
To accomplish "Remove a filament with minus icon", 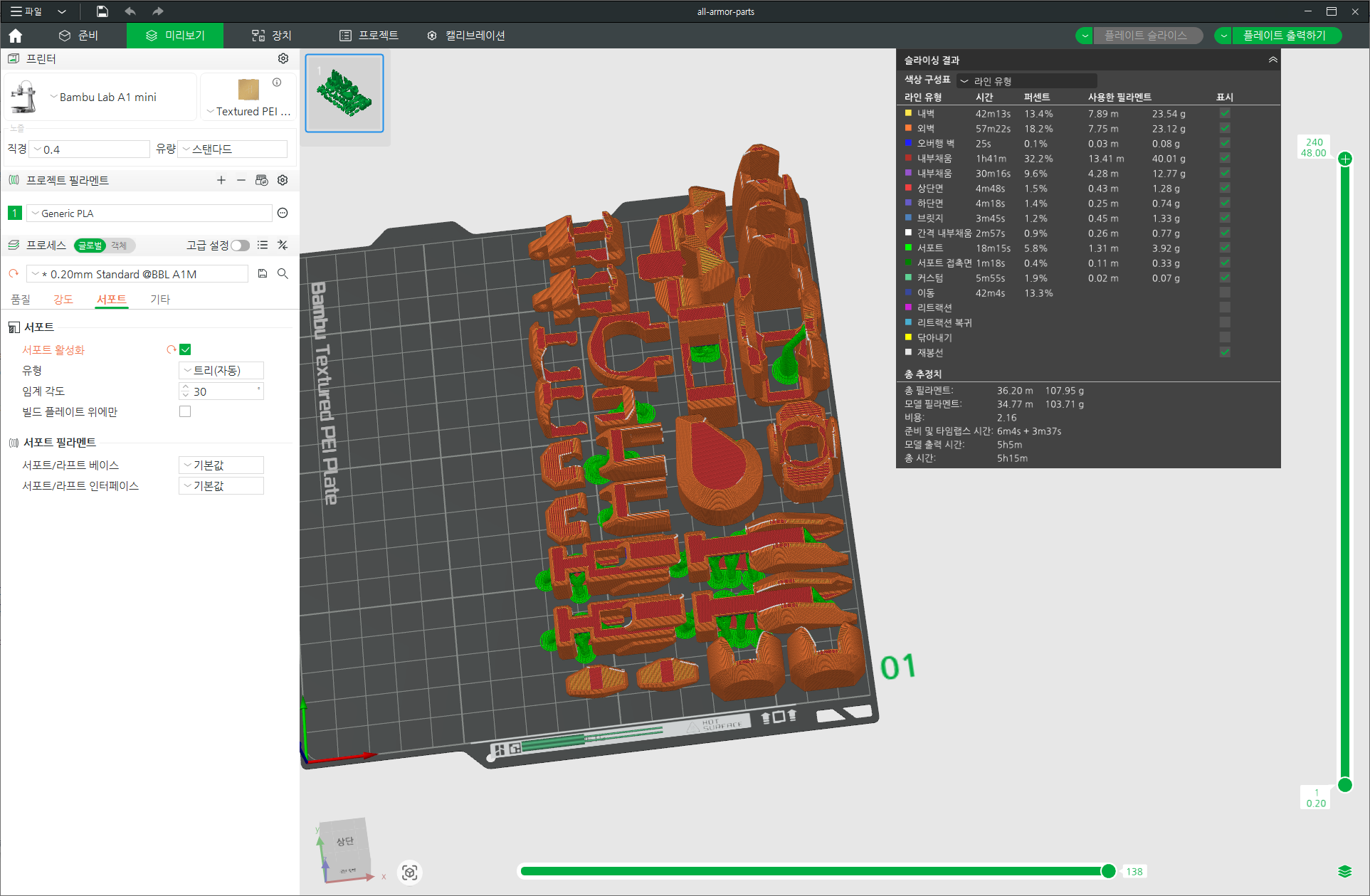I will click(241, 180).
